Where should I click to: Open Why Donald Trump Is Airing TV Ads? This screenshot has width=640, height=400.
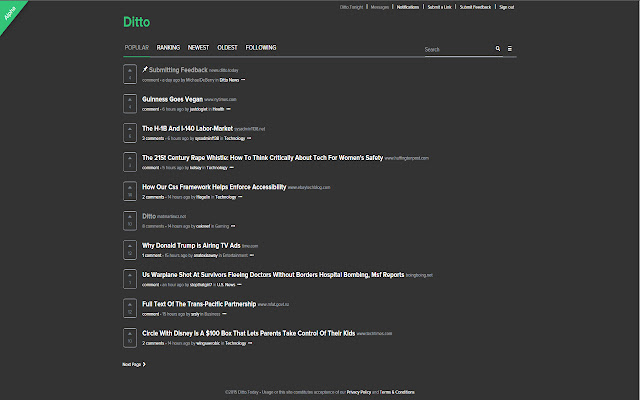coord(191,245)
